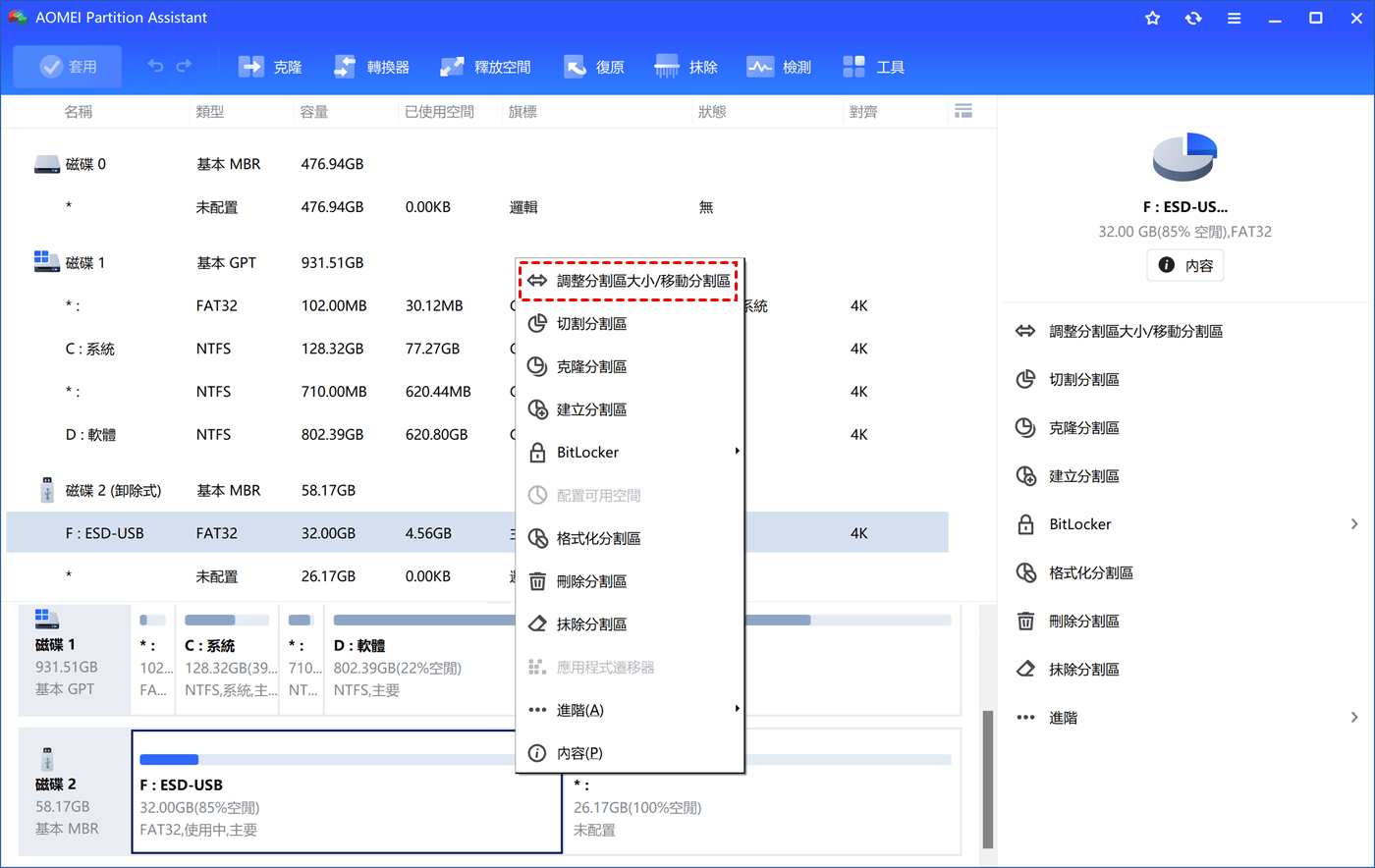Screen dimensions: 1375x868
Task: Select F: ESD-USB block in disk map
Action: (x=347, y=791)
